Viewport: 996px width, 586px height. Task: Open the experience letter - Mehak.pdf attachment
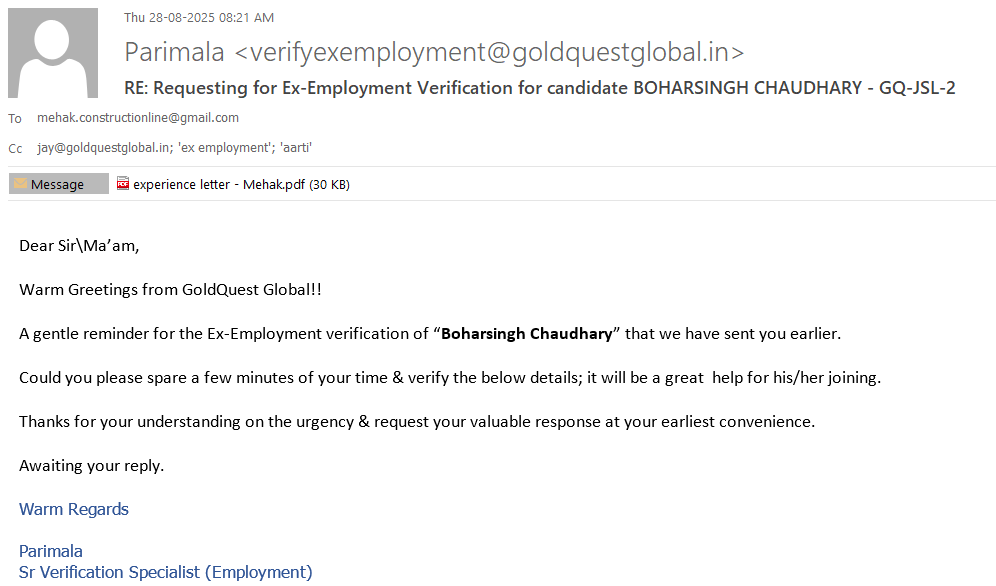(218, 184)
